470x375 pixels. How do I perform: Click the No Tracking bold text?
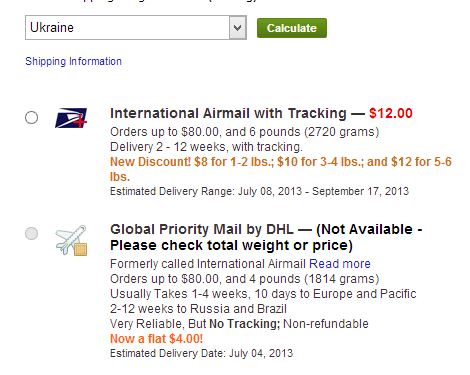245,324
